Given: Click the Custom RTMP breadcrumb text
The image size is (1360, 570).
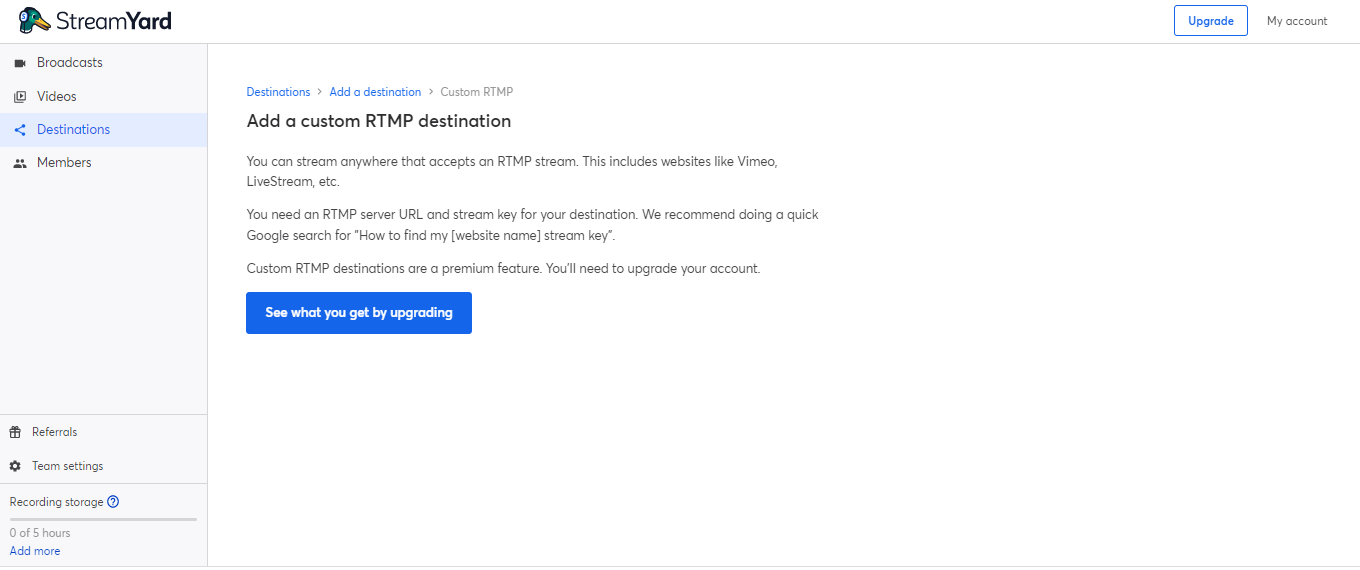Looking at the screenshot, I should click(477, 92).
